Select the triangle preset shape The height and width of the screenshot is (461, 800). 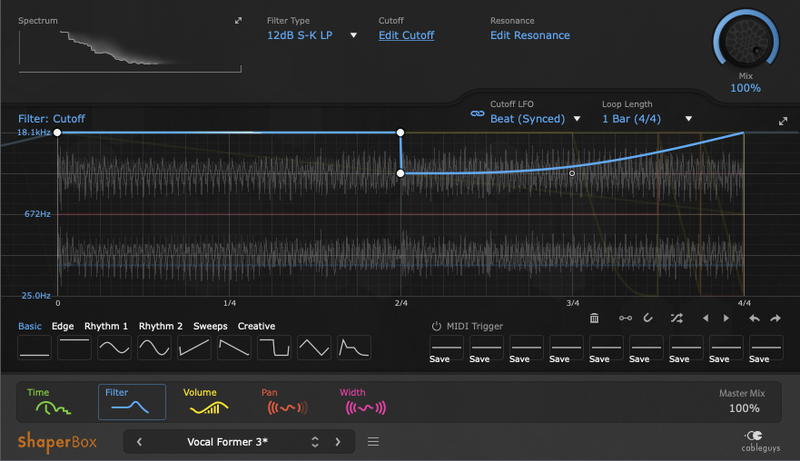pyautogui.click(x=314, y=348)
